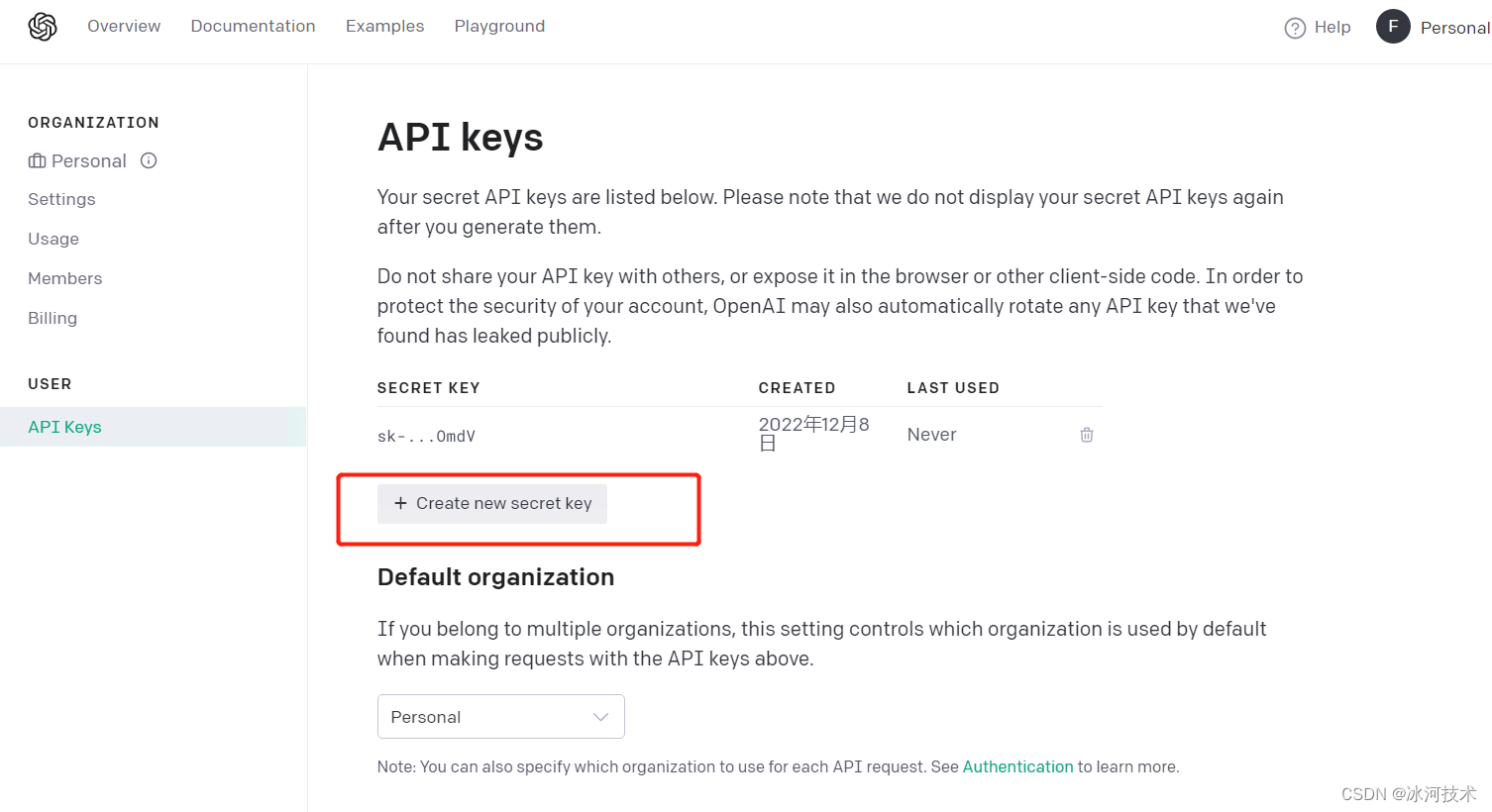The width and height of the screenshot is (1492, 812).
Task: Go to the Overview tab
Action: coord(124,26)
